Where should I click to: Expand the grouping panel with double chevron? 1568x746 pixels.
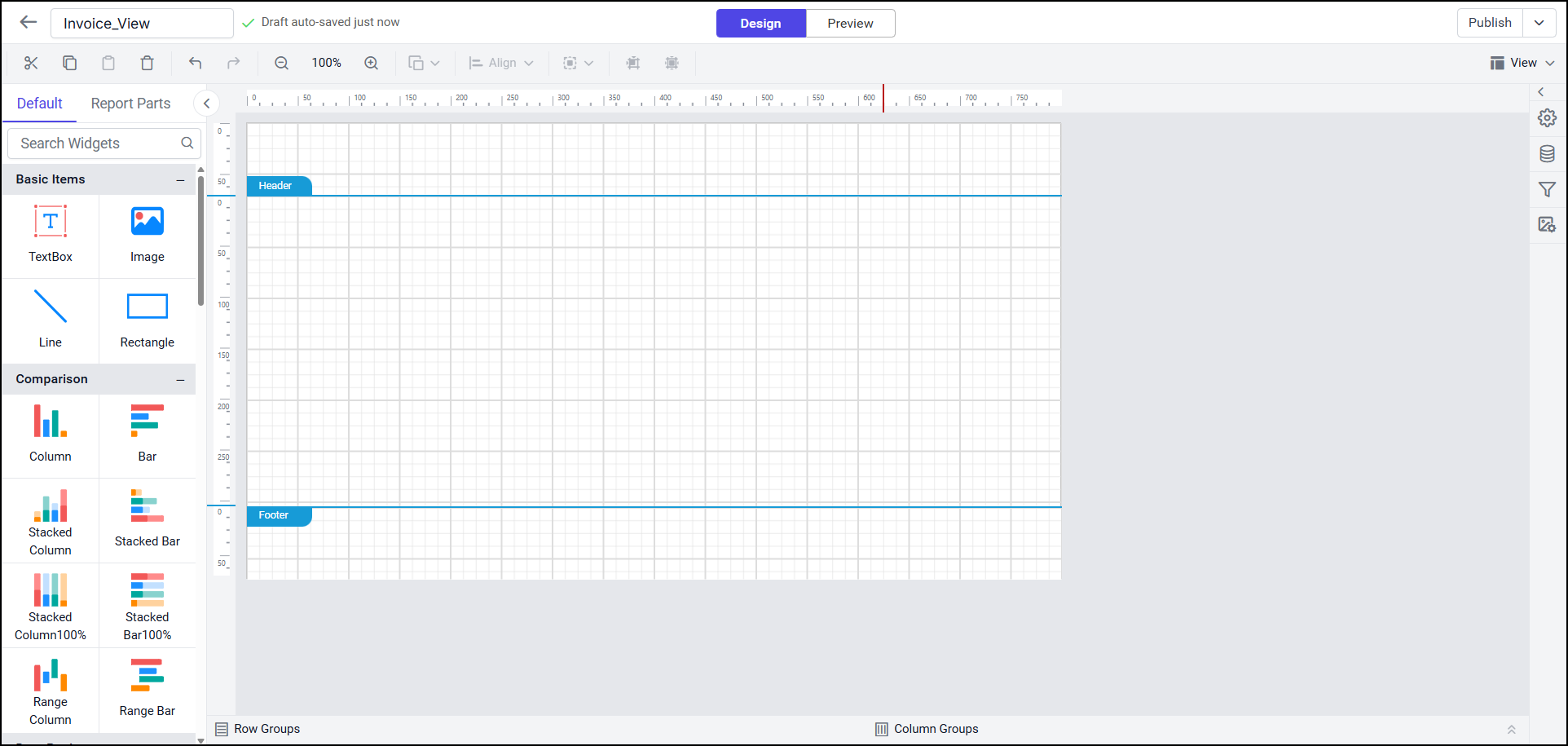click(x=1511, y=730)
